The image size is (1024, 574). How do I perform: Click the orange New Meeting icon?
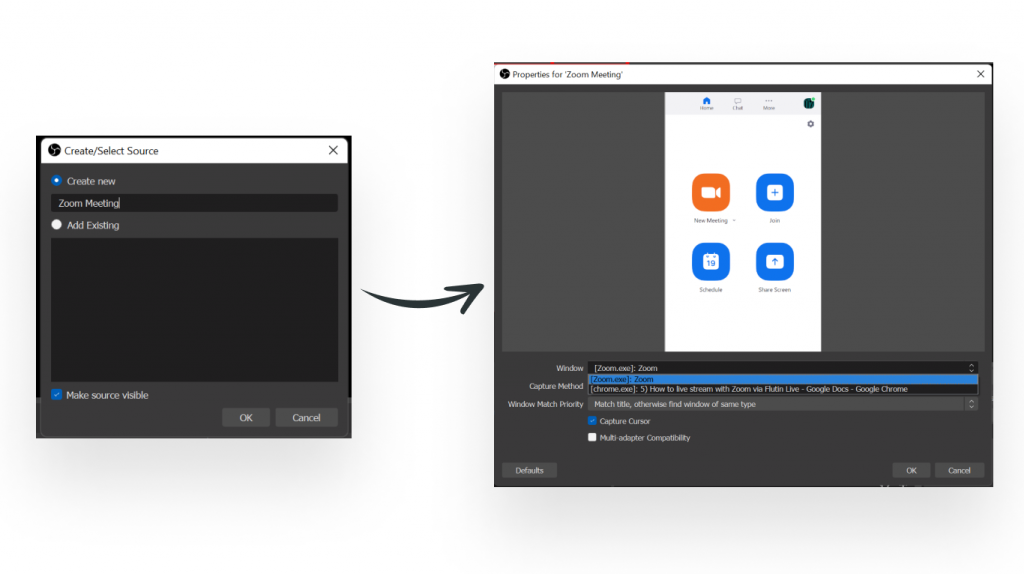(711, 192)
